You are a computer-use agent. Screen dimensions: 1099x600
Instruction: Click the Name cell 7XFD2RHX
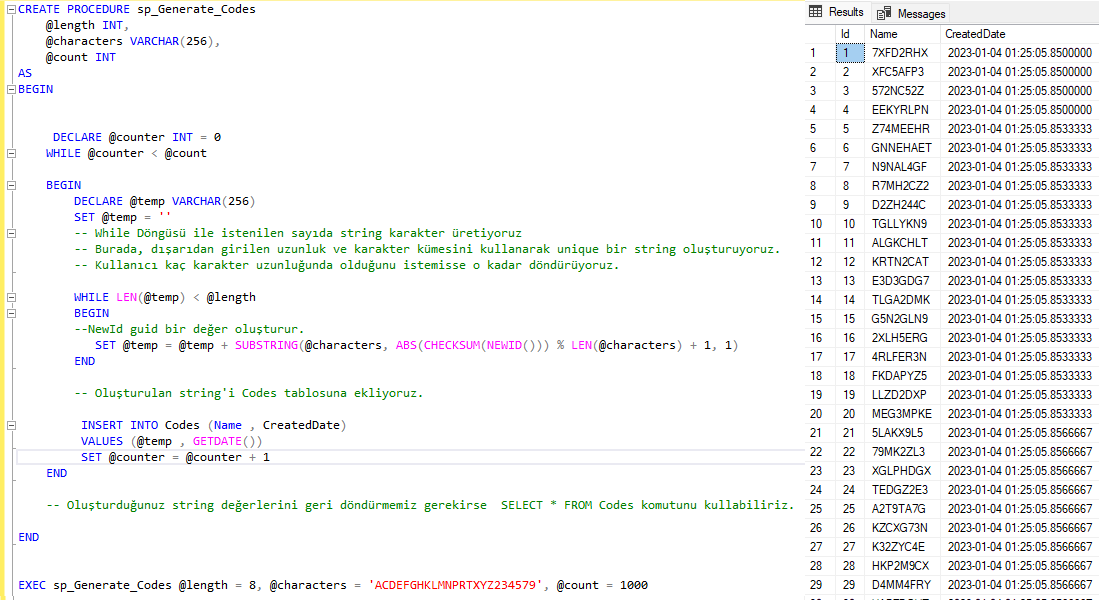click(901, 53)
